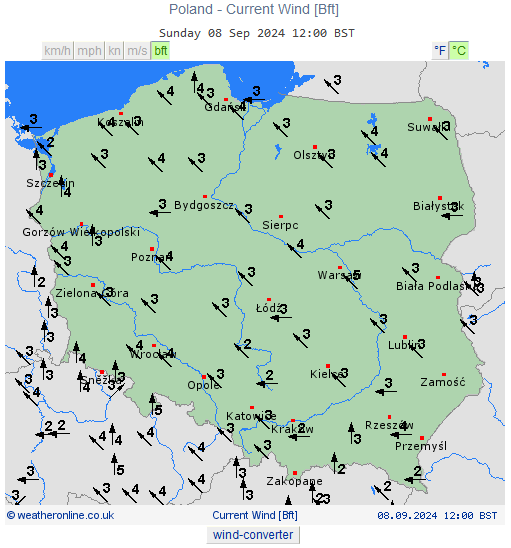Click the Warsaw city label
The width and height of the screenshot is (511, 548).
[339, 275]
